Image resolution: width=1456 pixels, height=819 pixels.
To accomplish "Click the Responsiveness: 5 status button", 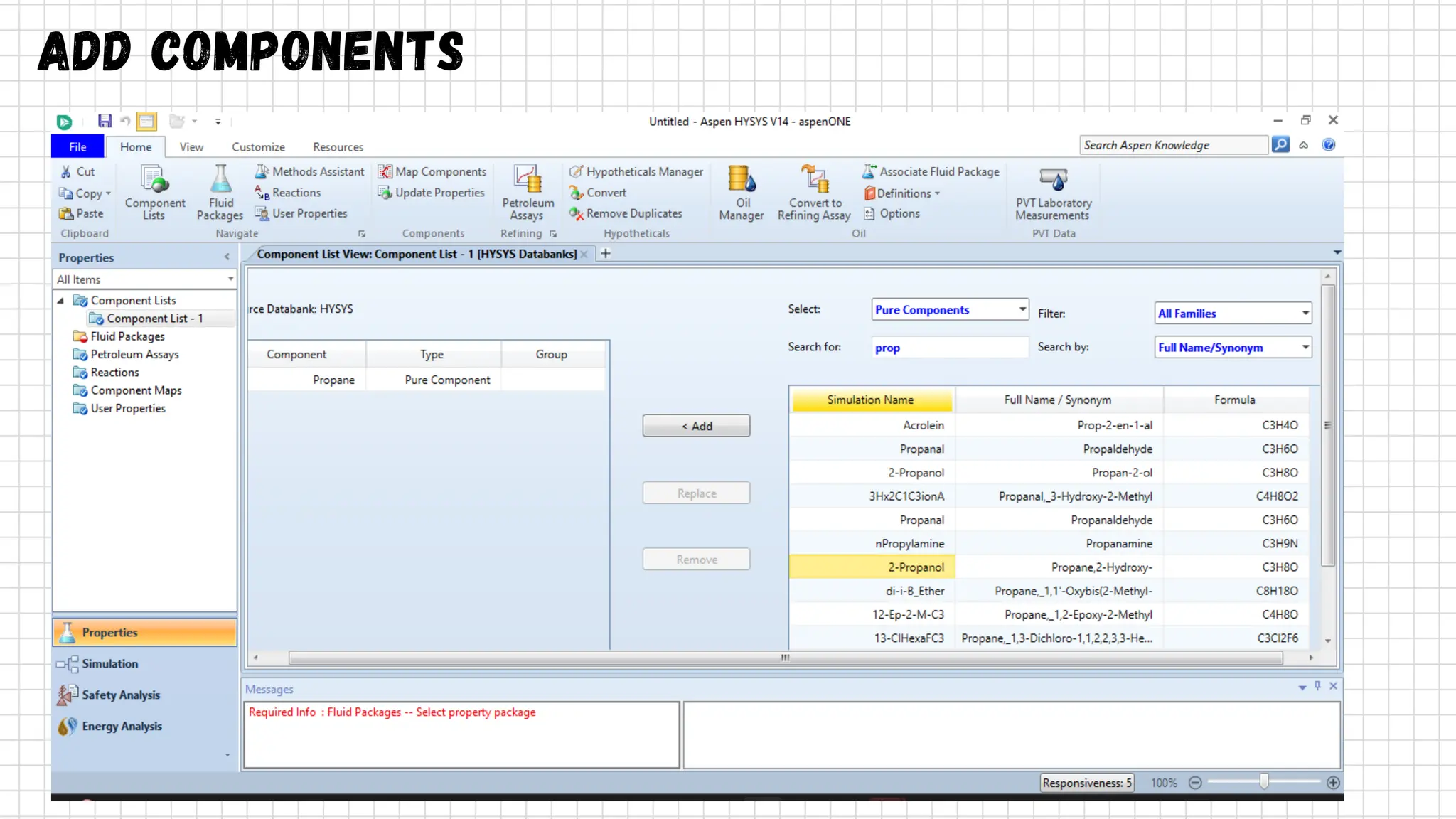I will [x=1087, y=783].
